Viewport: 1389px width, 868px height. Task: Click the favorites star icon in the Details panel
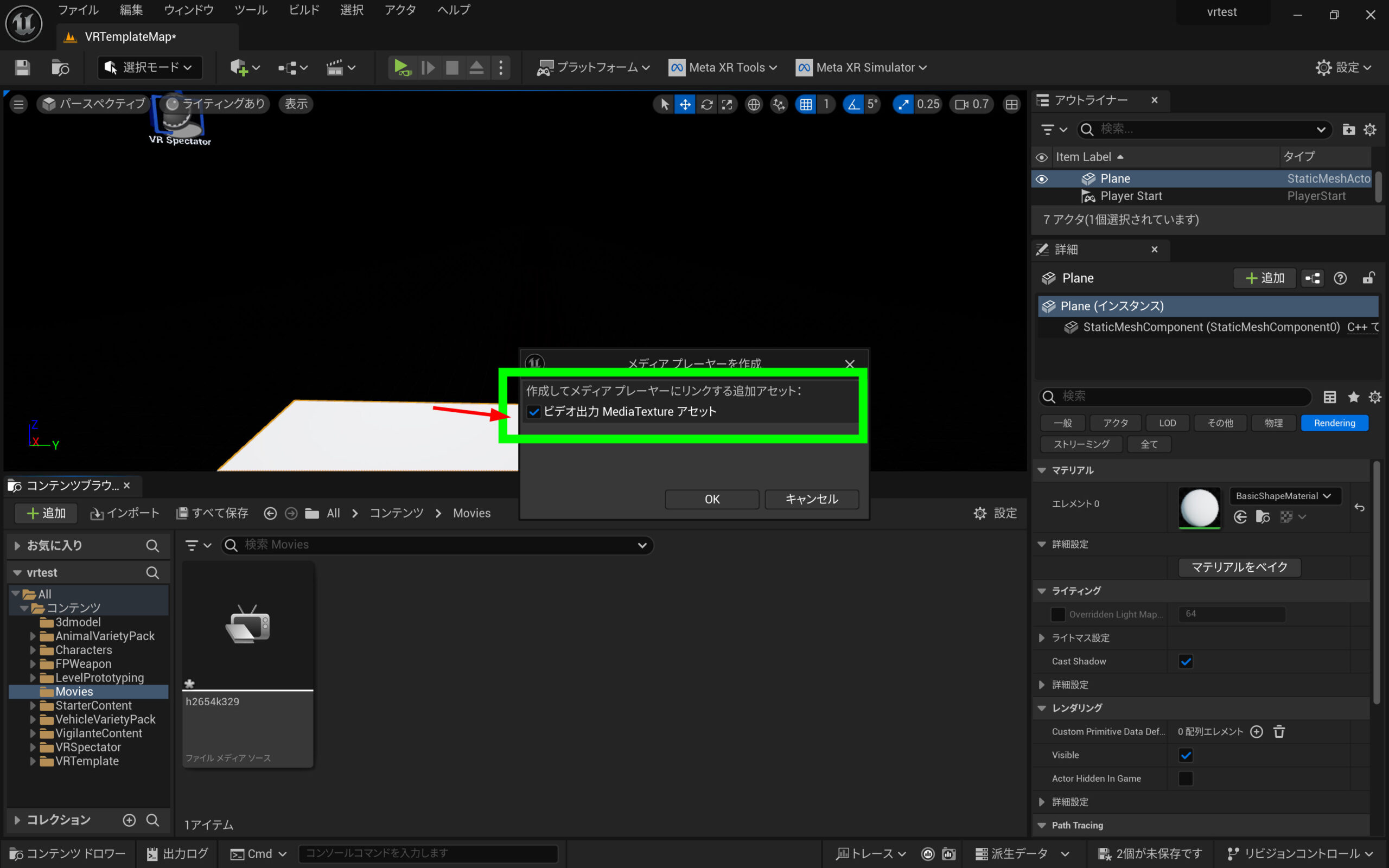tap(1353, 397)
